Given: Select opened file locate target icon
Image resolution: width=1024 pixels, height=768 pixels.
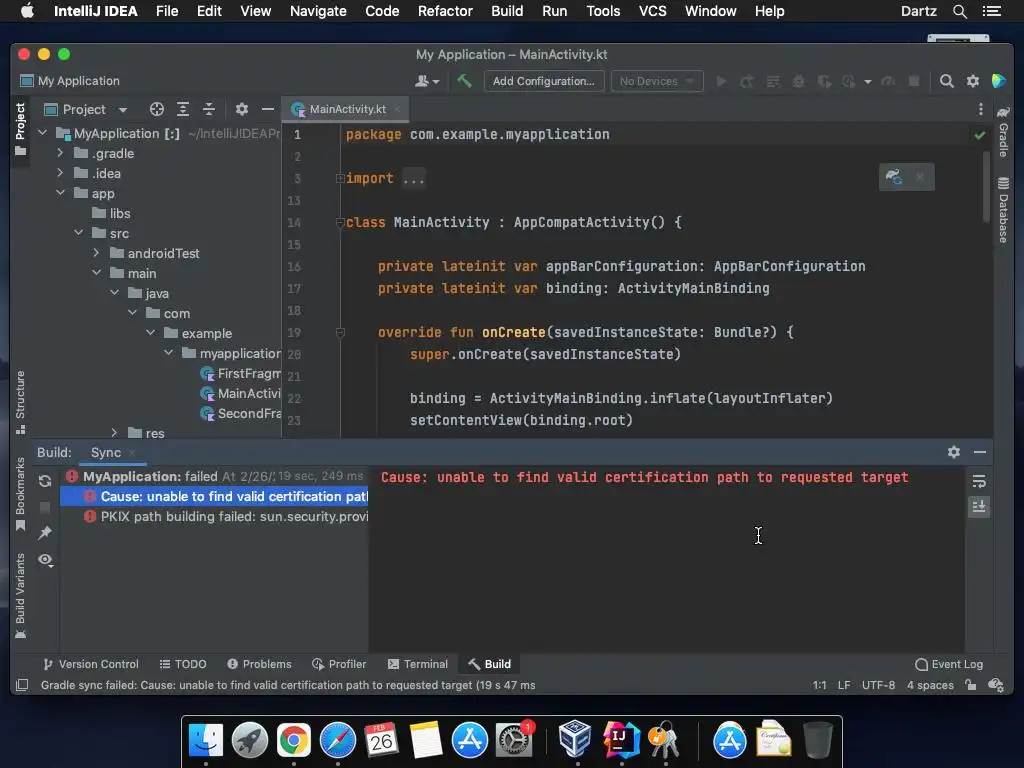Looking at the screenshot, I should click(157, 109).
